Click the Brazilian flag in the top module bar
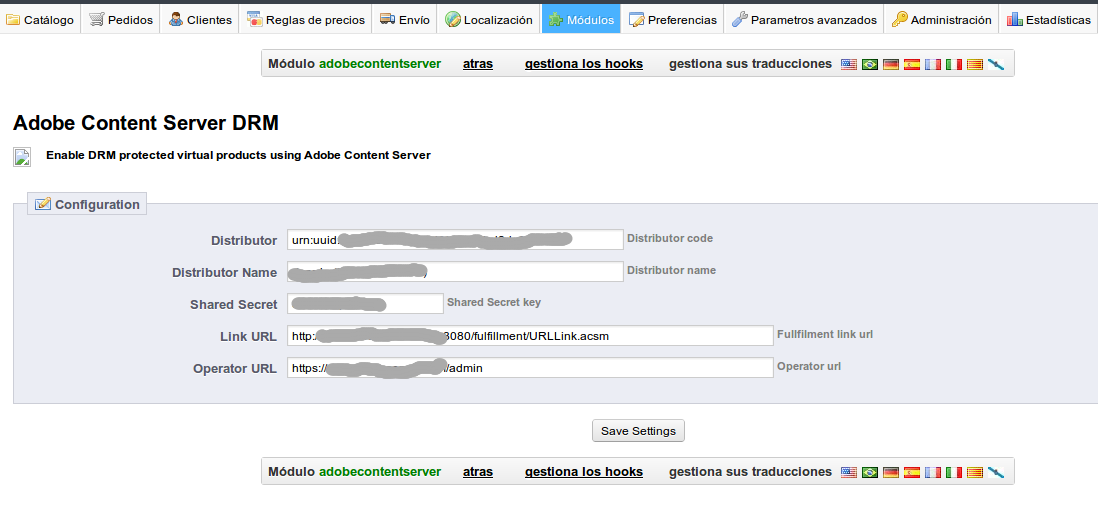This screenshot has height=507, width=1098. (870, 64)
